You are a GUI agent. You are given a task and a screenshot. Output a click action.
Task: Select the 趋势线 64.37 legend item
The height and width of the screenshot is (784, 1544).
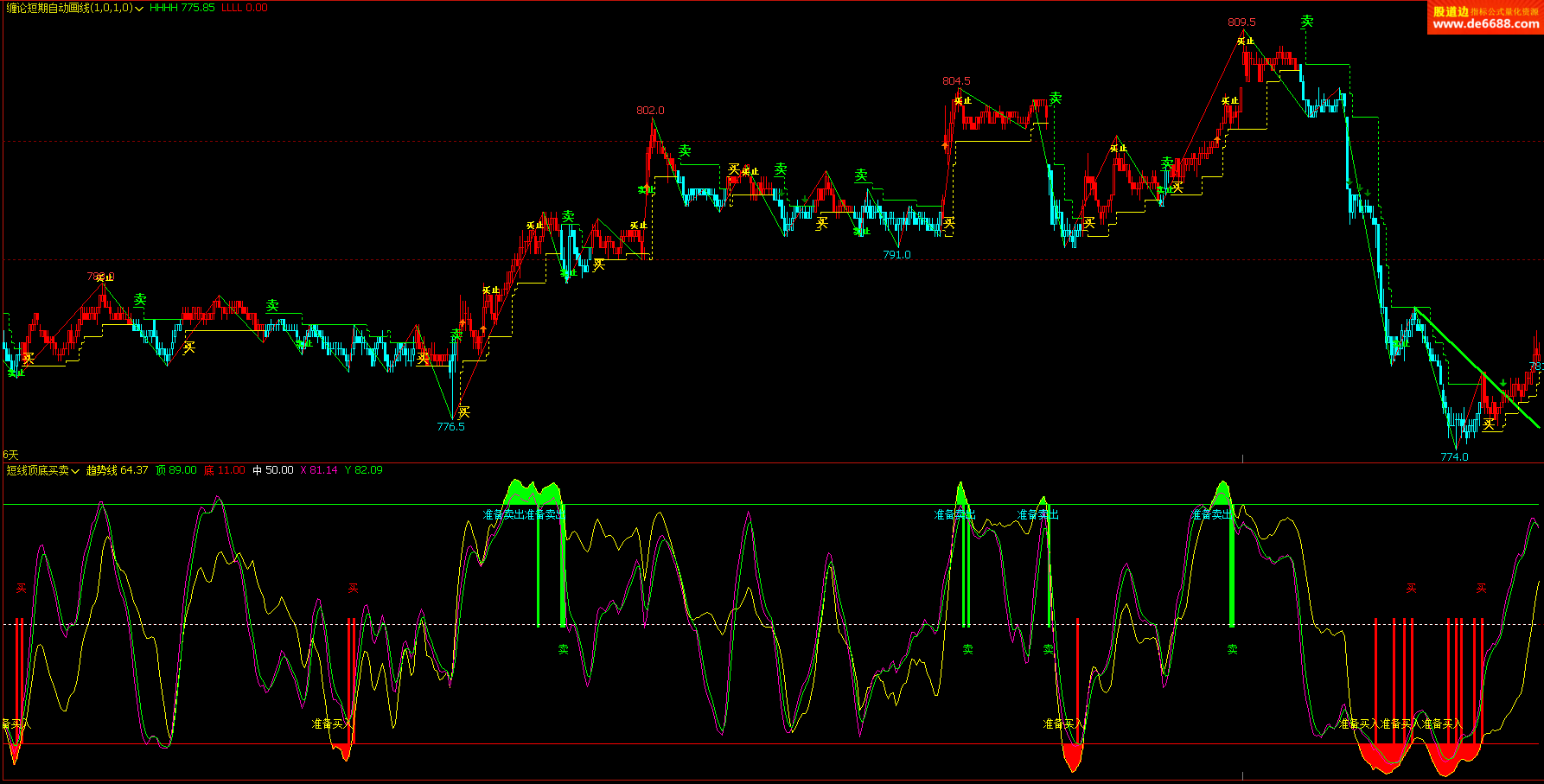(117, 470)
